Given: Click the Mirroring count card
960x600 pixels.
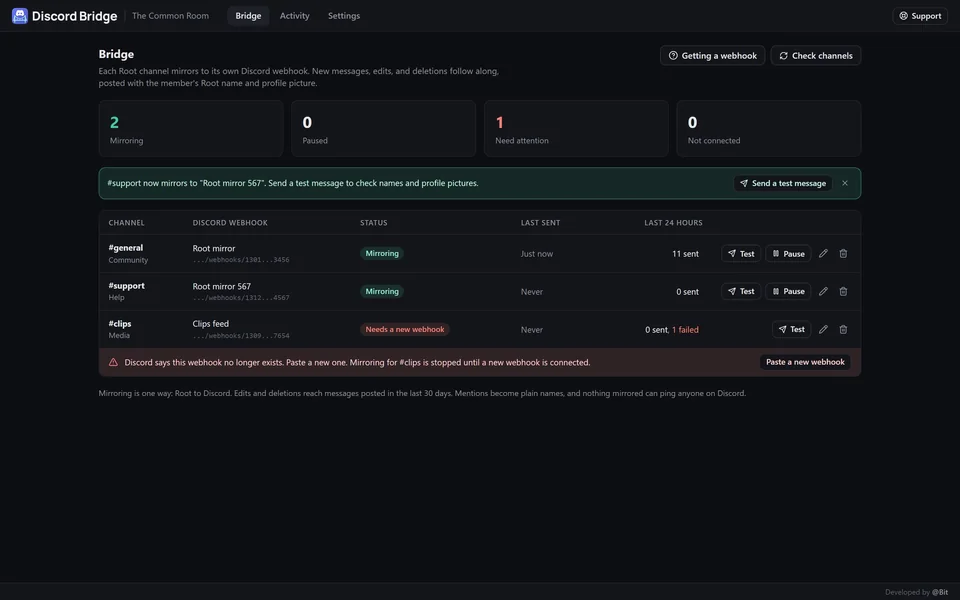Looking at the screenshot, I should [191, 129].
